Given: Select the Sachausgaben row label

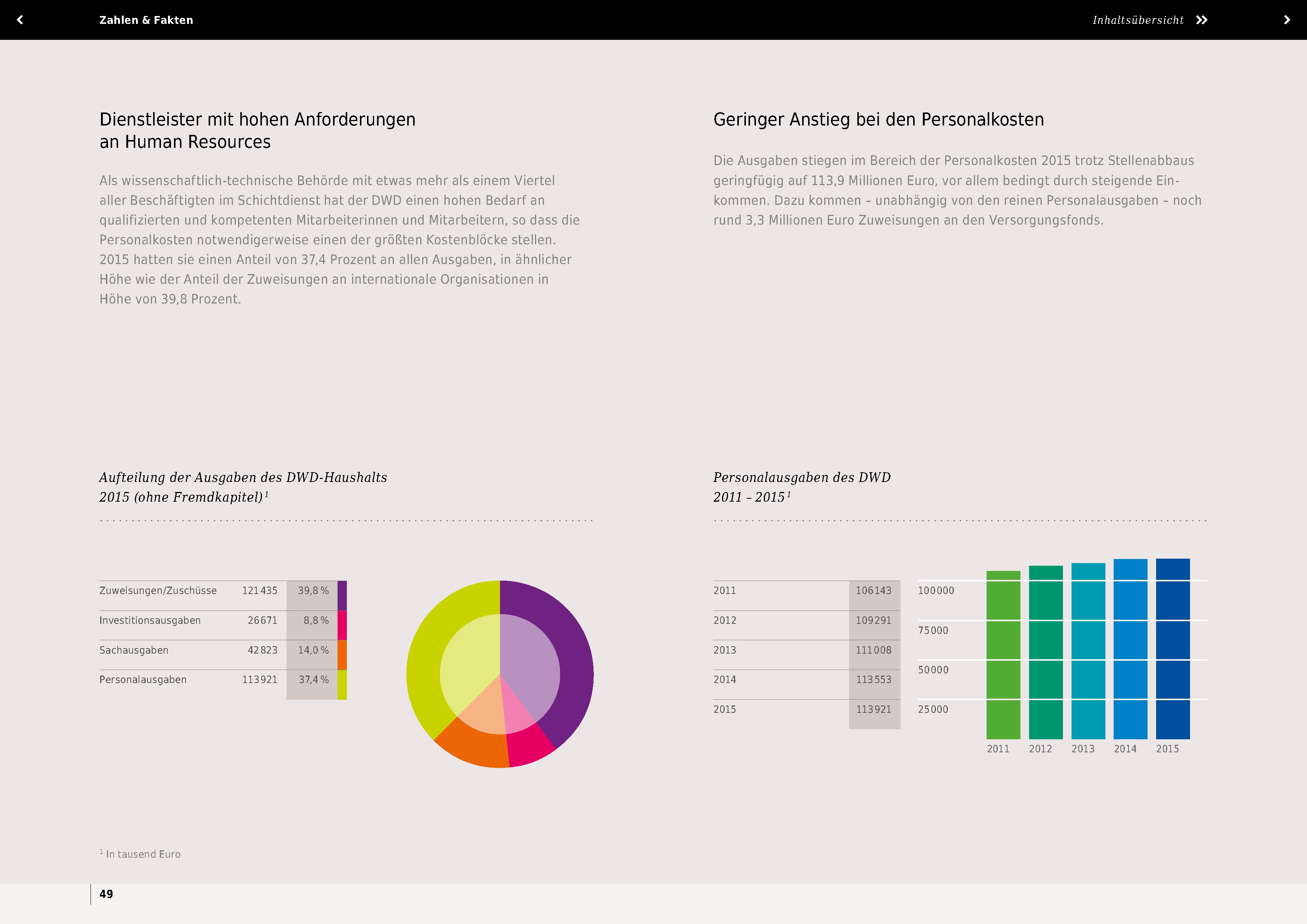Looking at the screenshot, I should pos(134,650).
